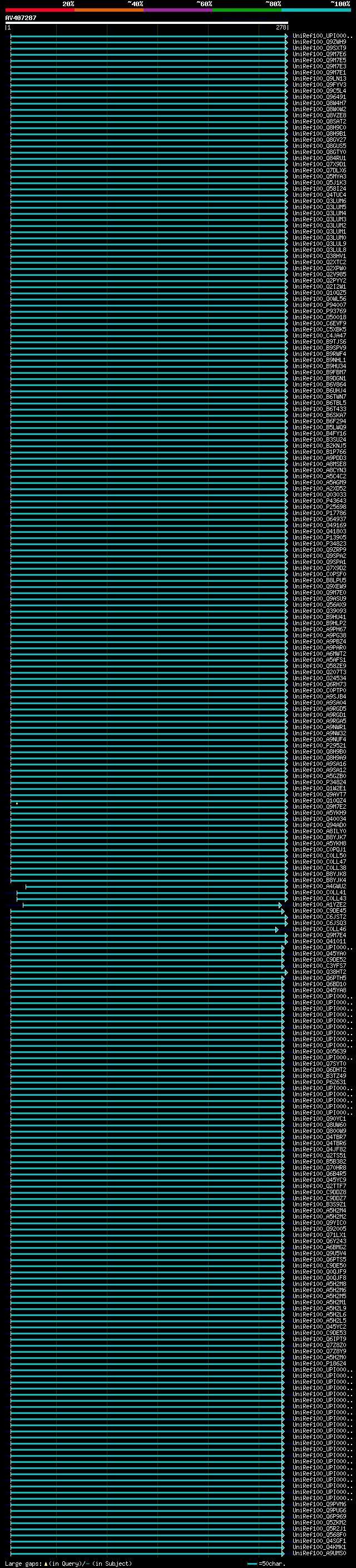Select hit UniRef100_P13905
356x1568 pixels.
pos(319,537)
